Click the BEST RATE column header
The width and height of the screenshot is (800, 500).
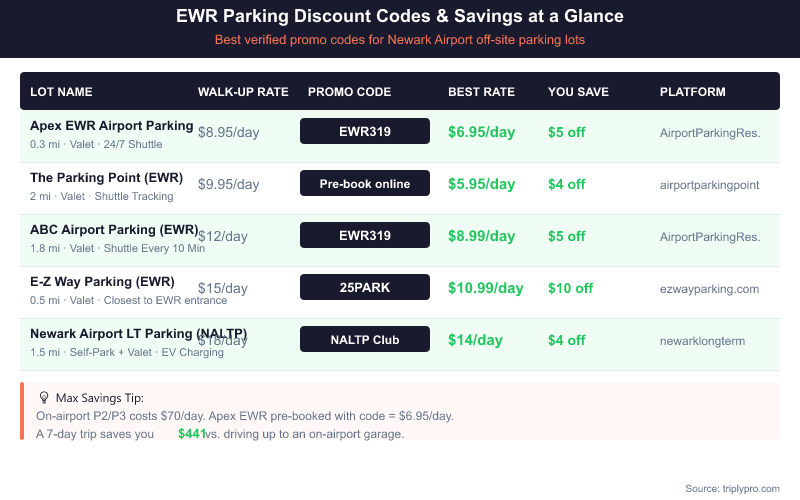coord(481,92)
